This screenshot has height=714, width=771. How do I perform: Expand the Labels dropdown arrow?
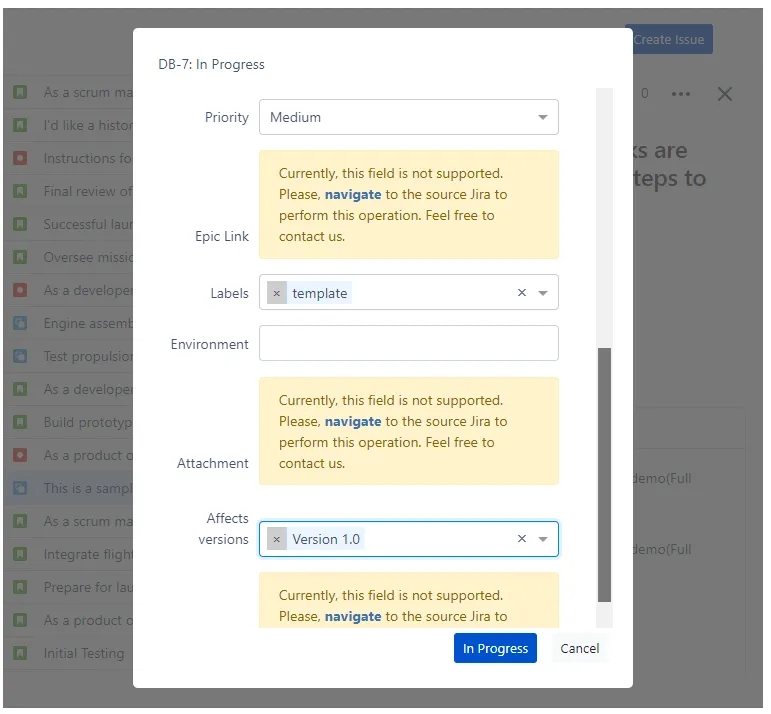click(543, 293)
